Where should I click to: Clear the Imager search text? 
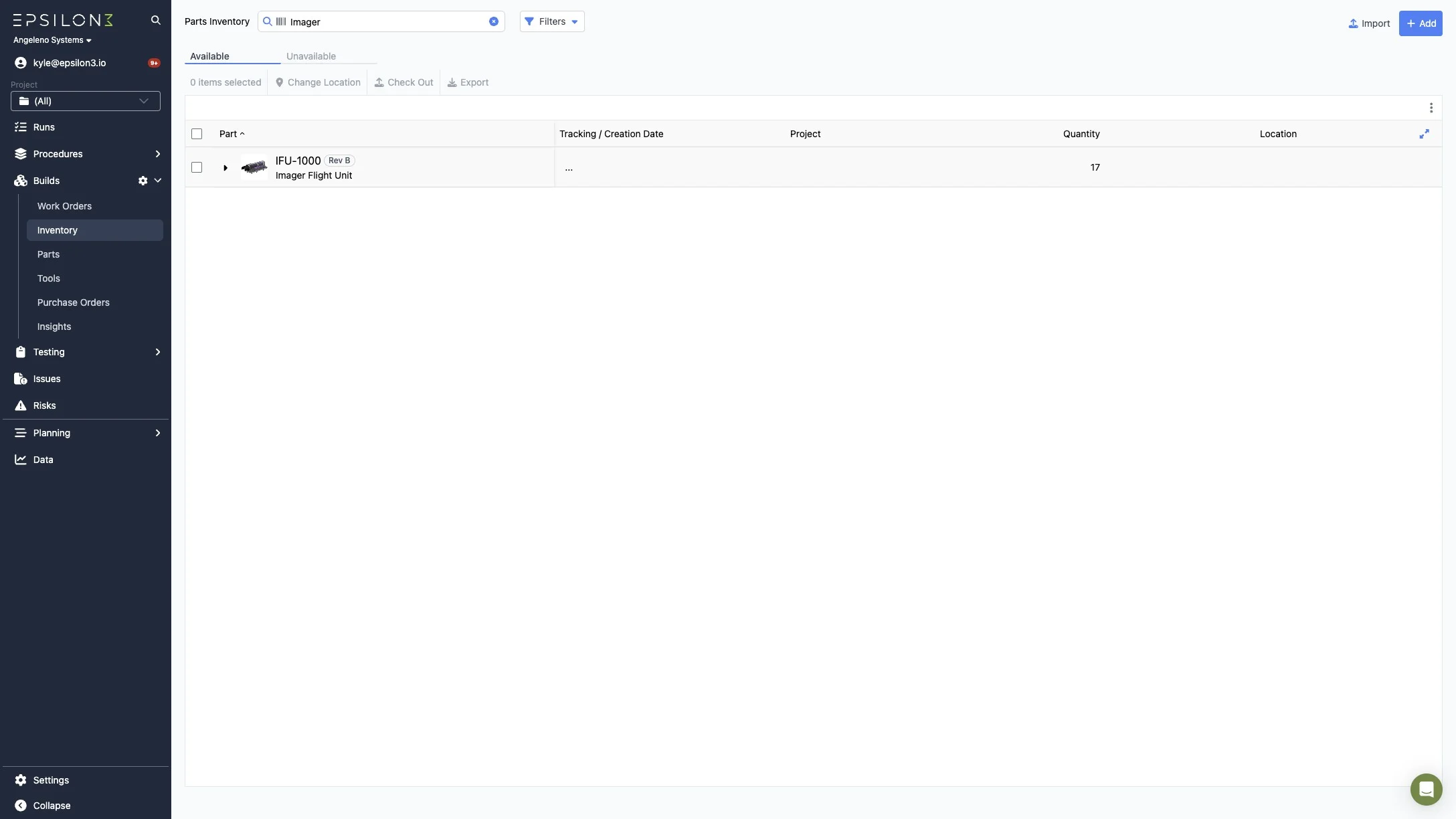[494, 21]
